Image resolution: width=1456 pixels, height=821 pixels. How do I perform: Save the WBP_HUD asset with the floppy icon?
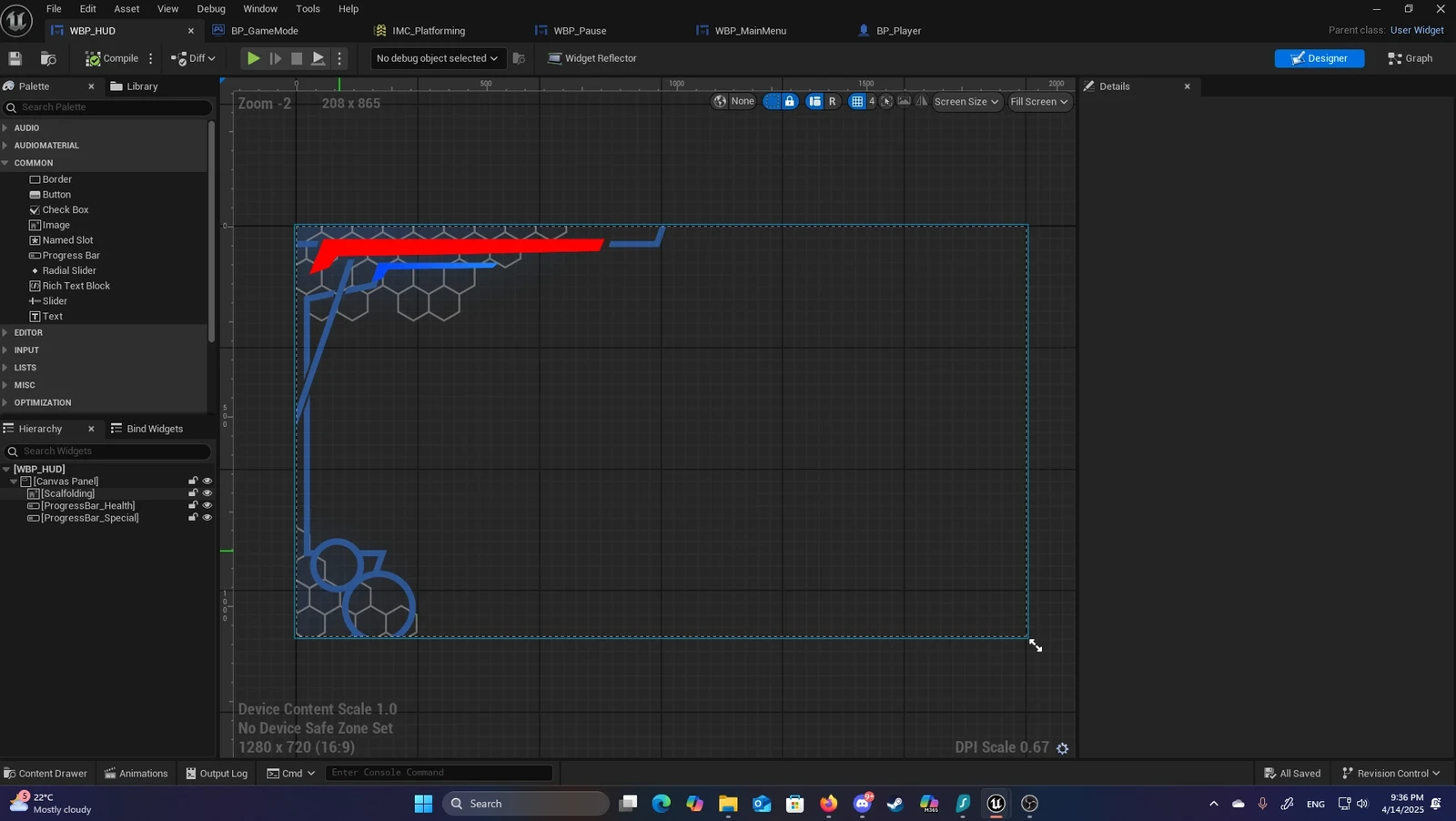pos(15,58)
